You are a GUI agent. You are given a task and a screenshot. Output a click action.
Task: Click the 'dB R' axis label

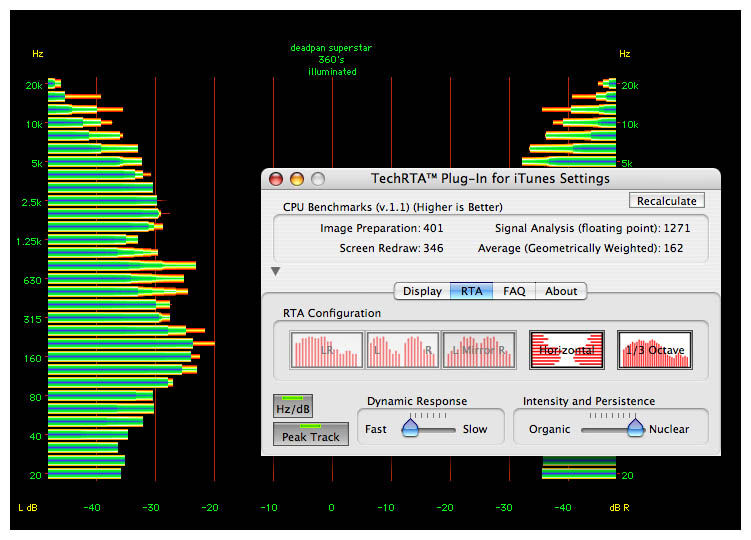(619, 507)
